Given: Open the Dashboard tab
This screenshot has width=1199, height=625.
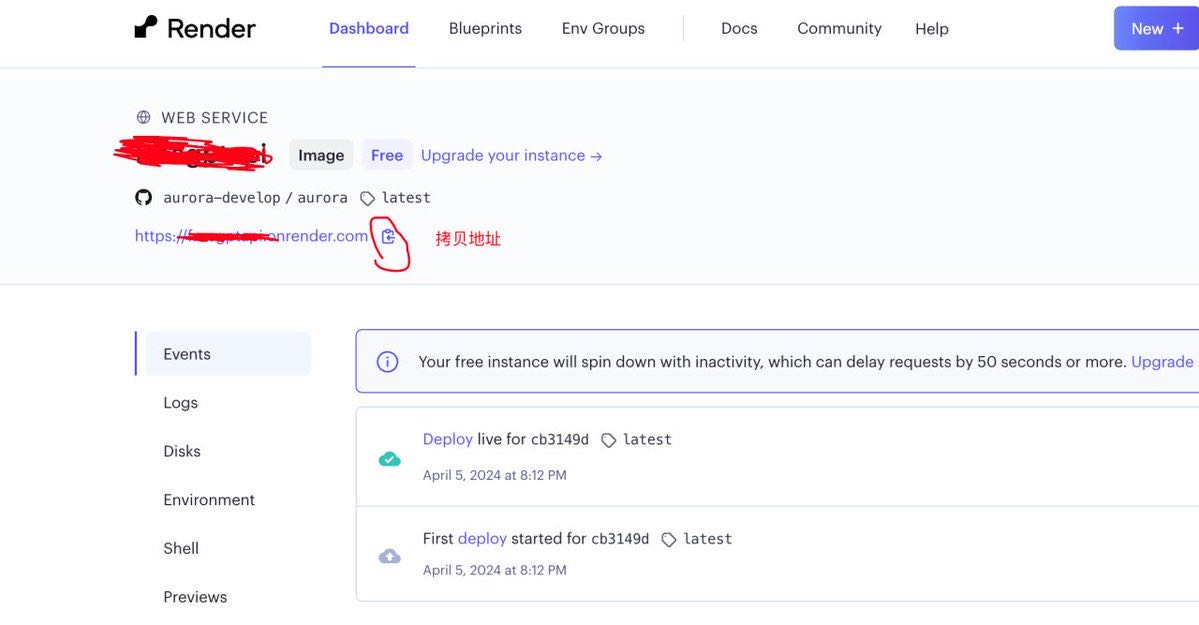Looking at the screenshot, I should click(369, 28).
